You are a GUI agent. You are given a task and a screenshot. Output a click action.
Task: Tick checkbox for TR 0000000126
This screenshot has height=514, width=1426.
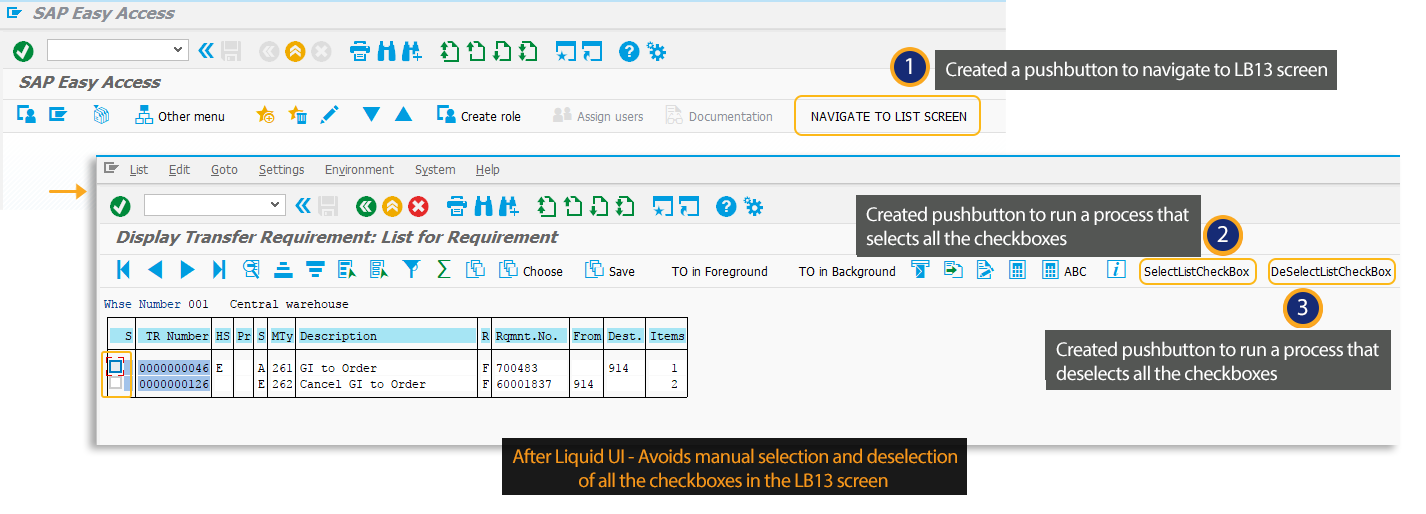[116, 383]
